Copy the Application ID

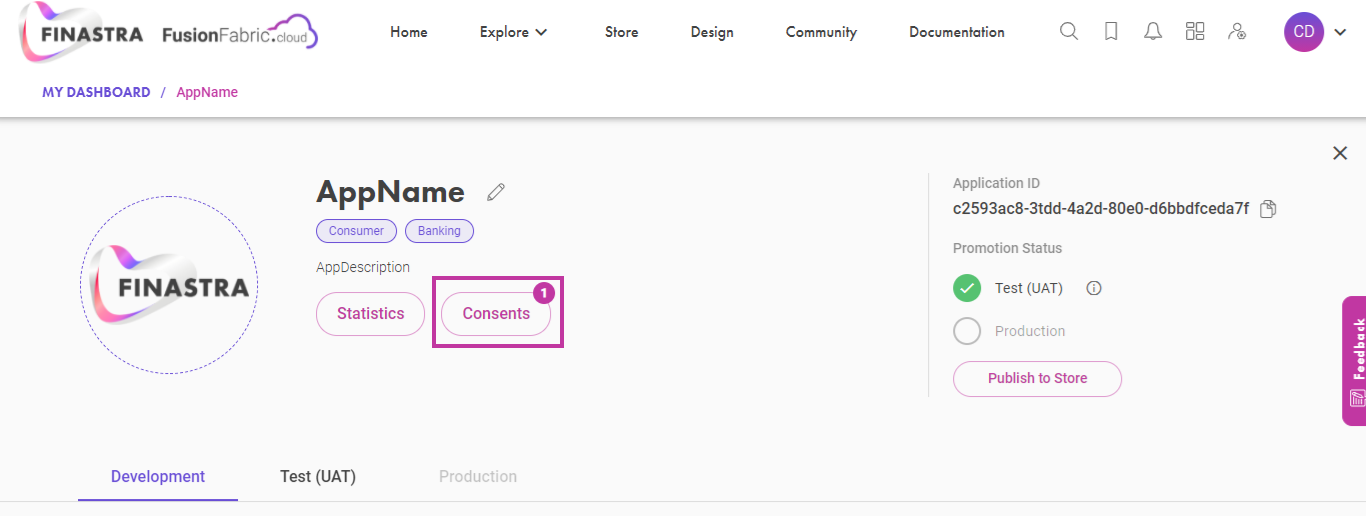click(1268, 209)
